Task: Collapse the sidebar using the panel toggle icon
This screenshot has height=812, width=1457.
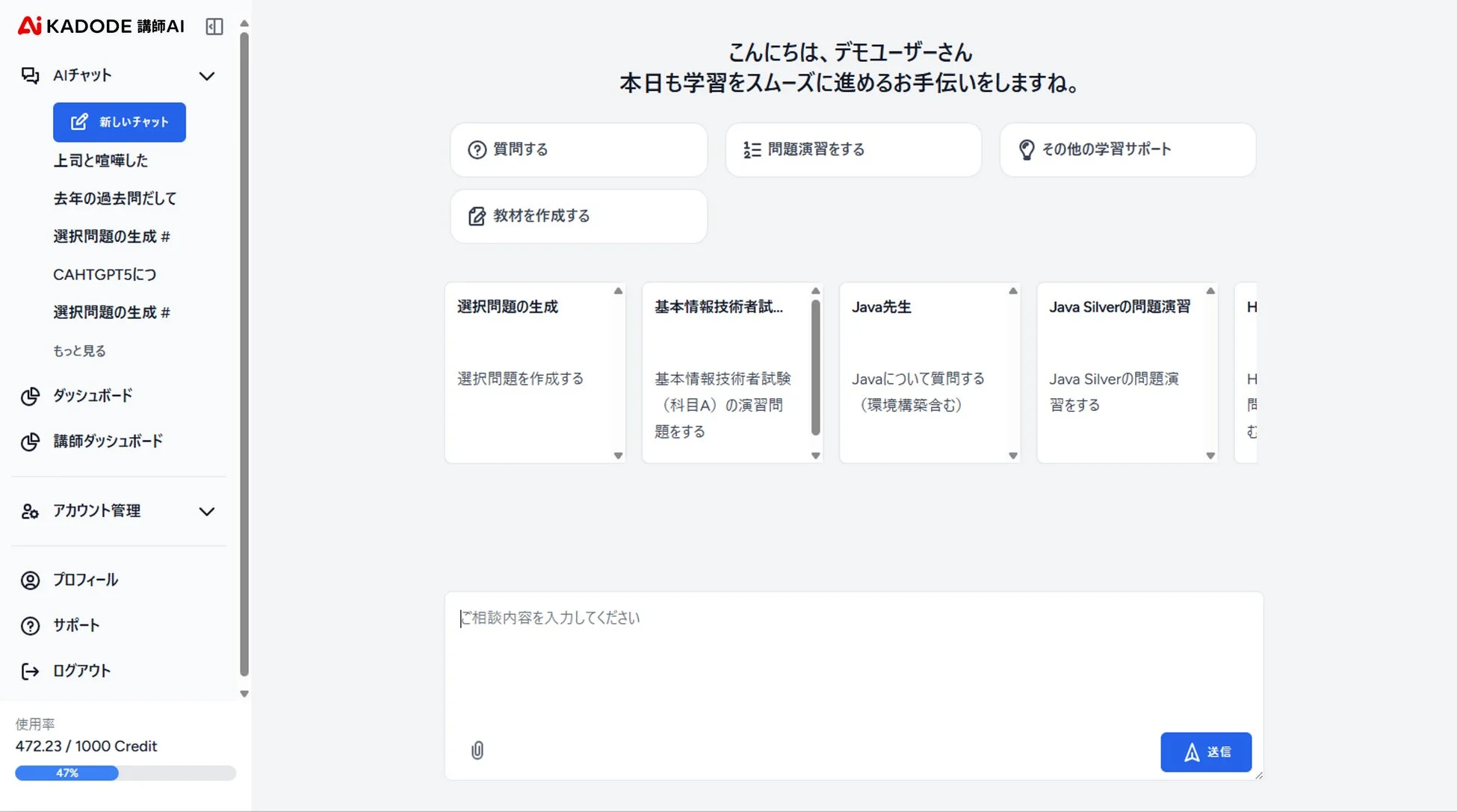Action: (214, 27)
